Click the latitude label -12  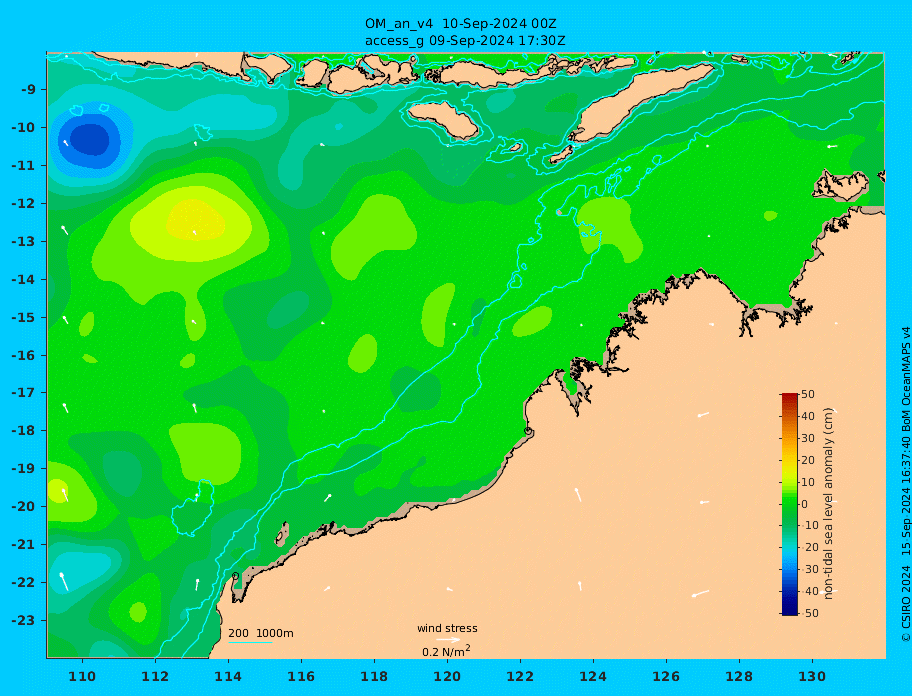click(23, 204)
